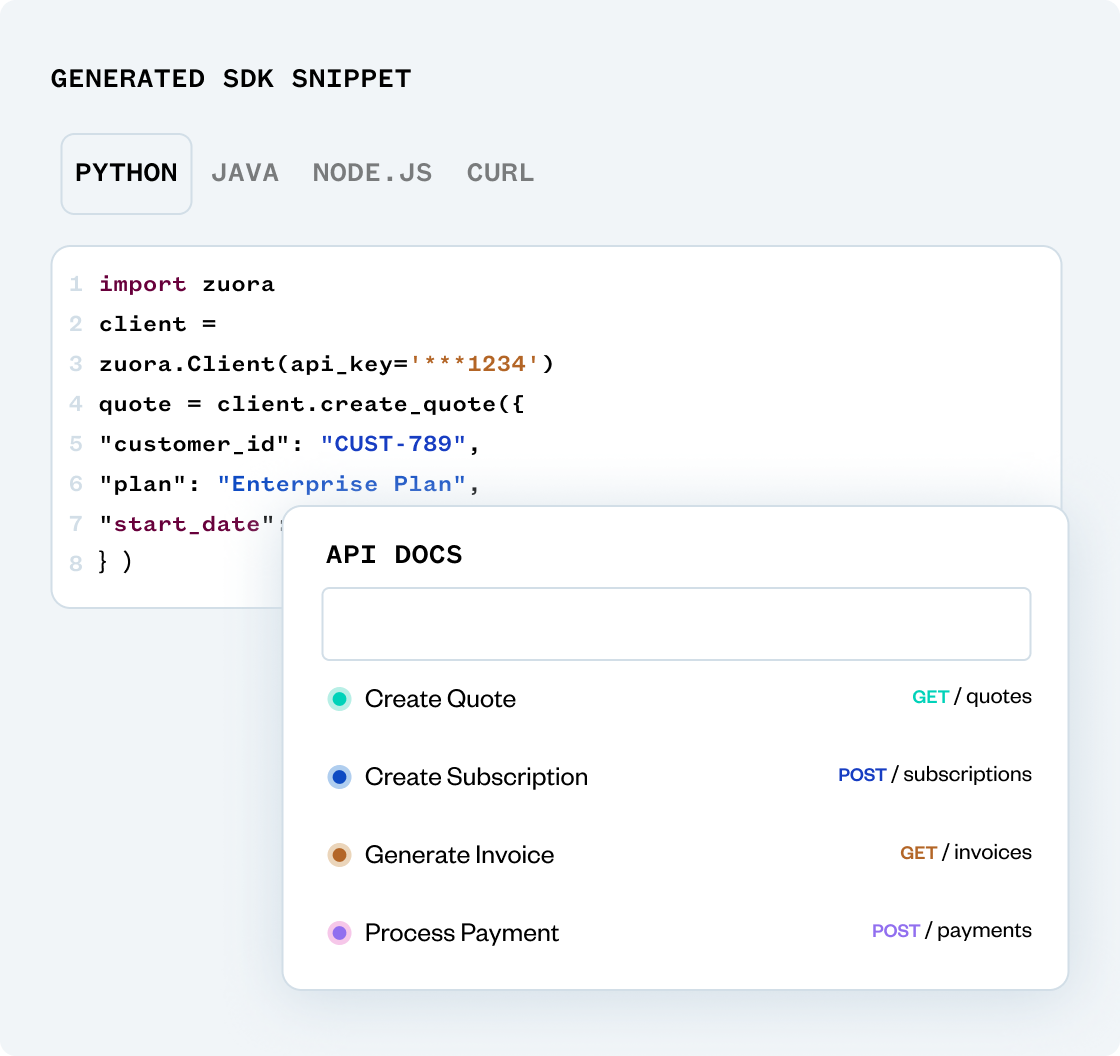Open the Create Subscription endpoint

coord(476,777)
